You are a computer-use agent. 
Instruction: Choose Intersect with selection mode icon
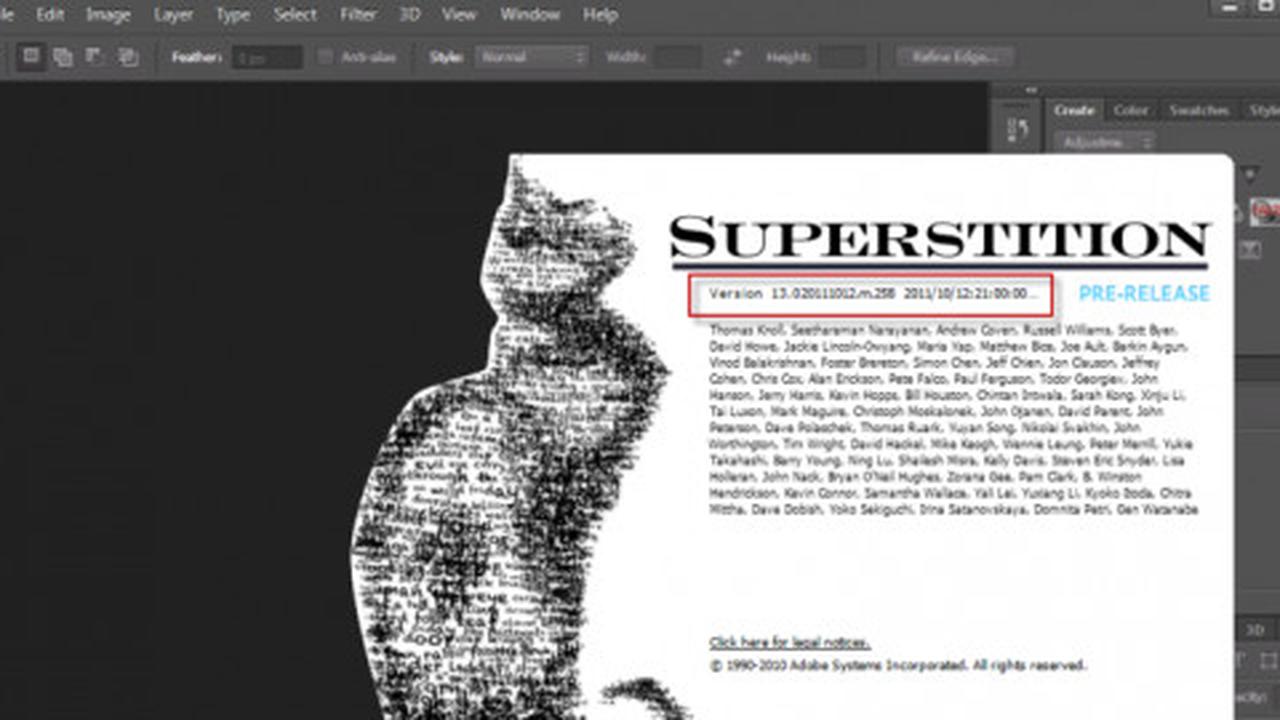coord(128,57)
